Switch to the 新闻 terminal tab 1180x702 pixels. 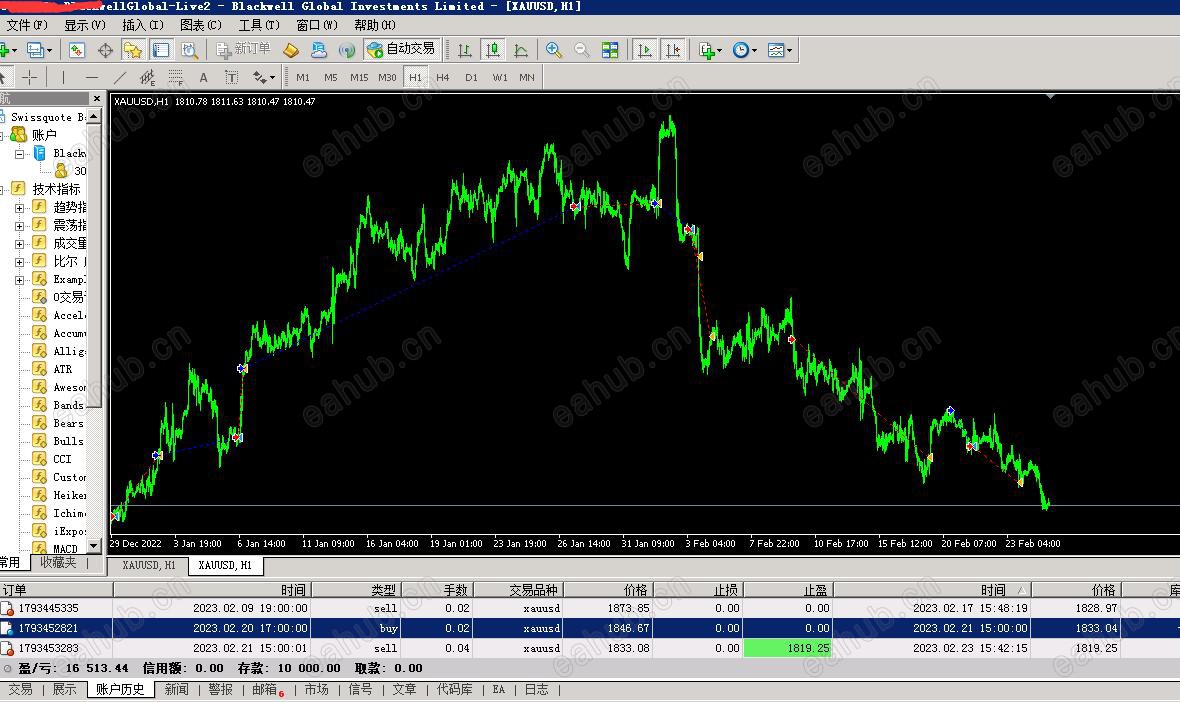coord(177,689)
